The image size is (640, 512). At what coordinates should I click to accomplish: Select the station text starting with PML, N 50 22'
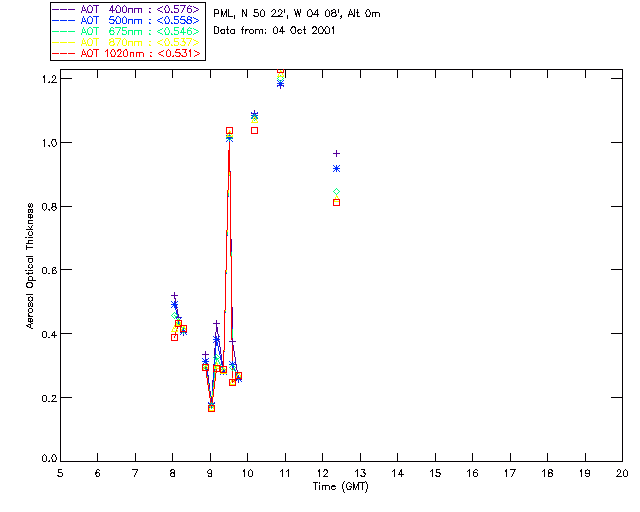297,14
